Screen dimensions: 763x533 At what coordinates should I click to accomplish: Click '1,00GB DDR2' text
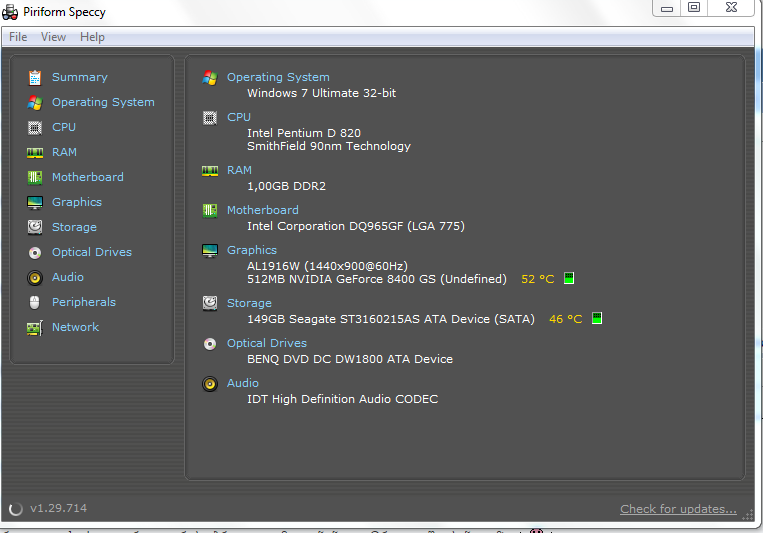(x=286, y=186)
